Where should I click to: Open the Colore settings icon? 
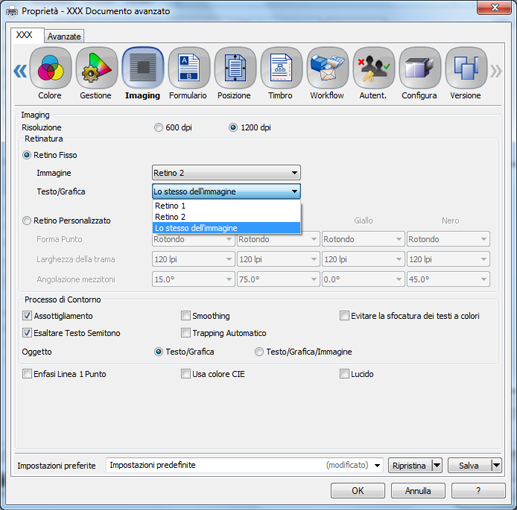click(50, 68)
